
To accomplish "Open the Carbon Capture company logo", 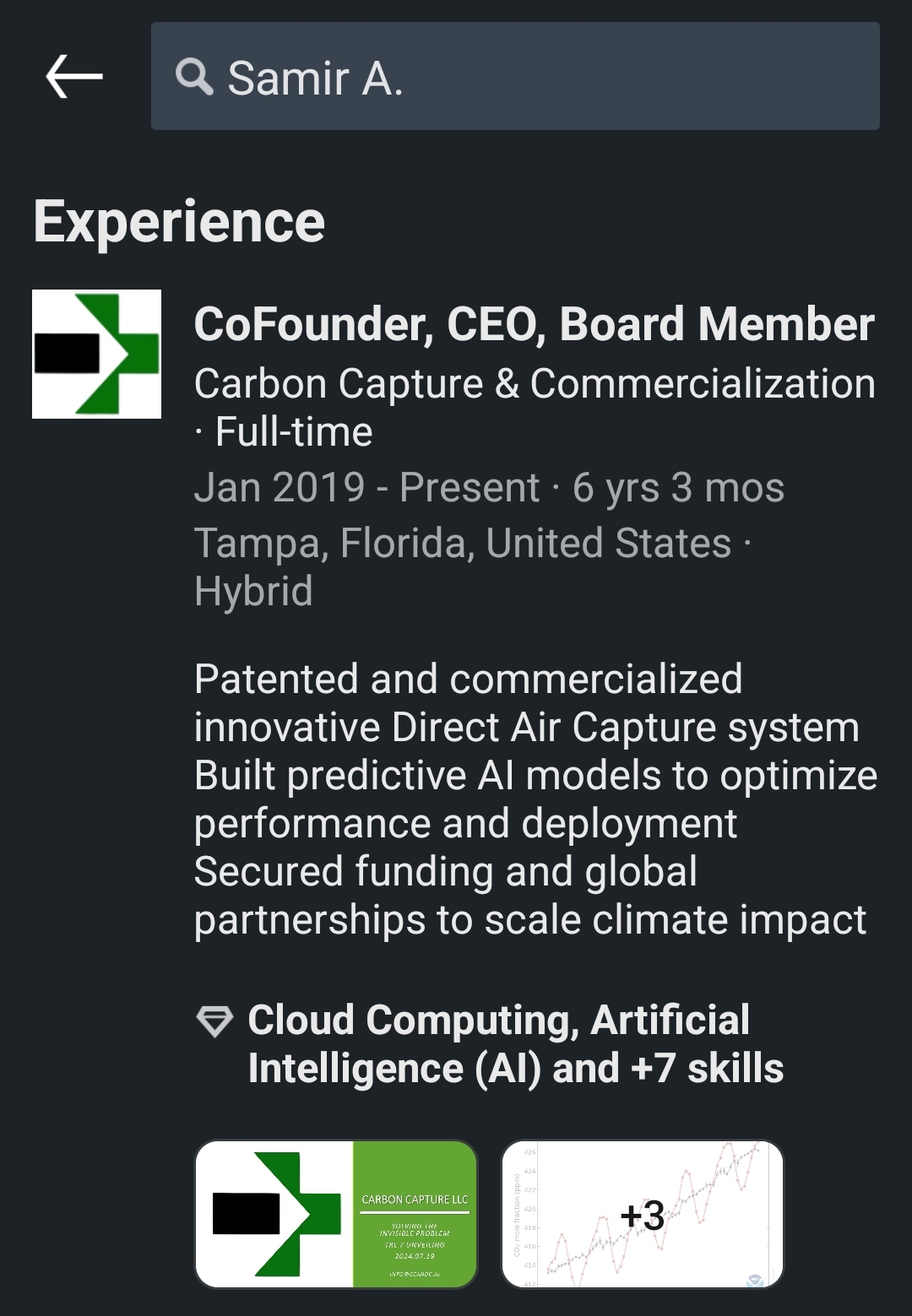I will (96, 354).
